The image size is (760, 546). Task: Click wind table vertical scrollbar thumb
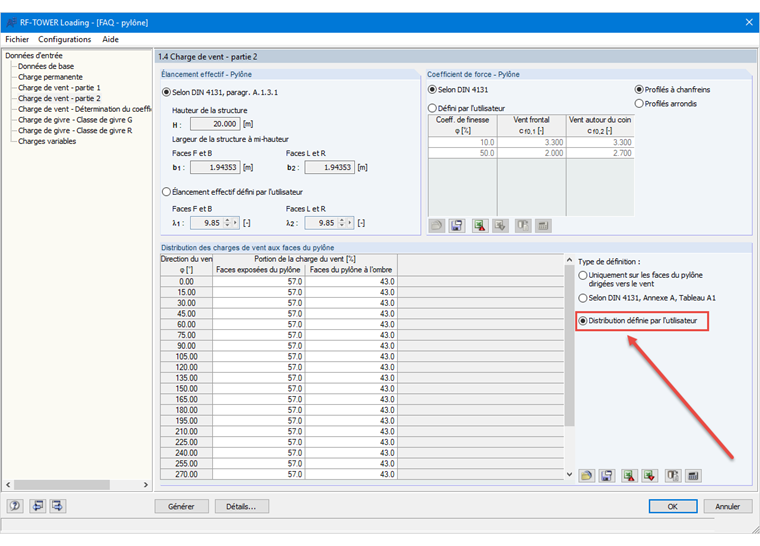(570, 345)
